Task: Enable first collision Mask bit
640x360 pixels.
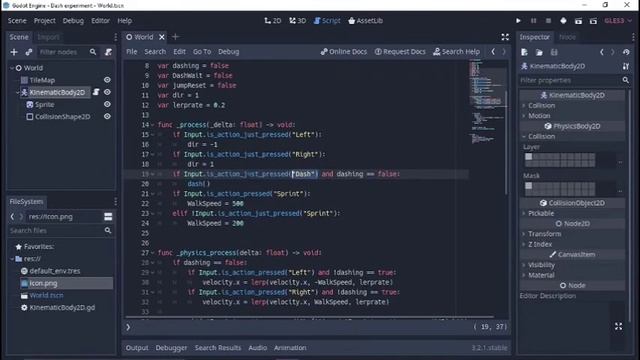Action: [x=529, y=186]
